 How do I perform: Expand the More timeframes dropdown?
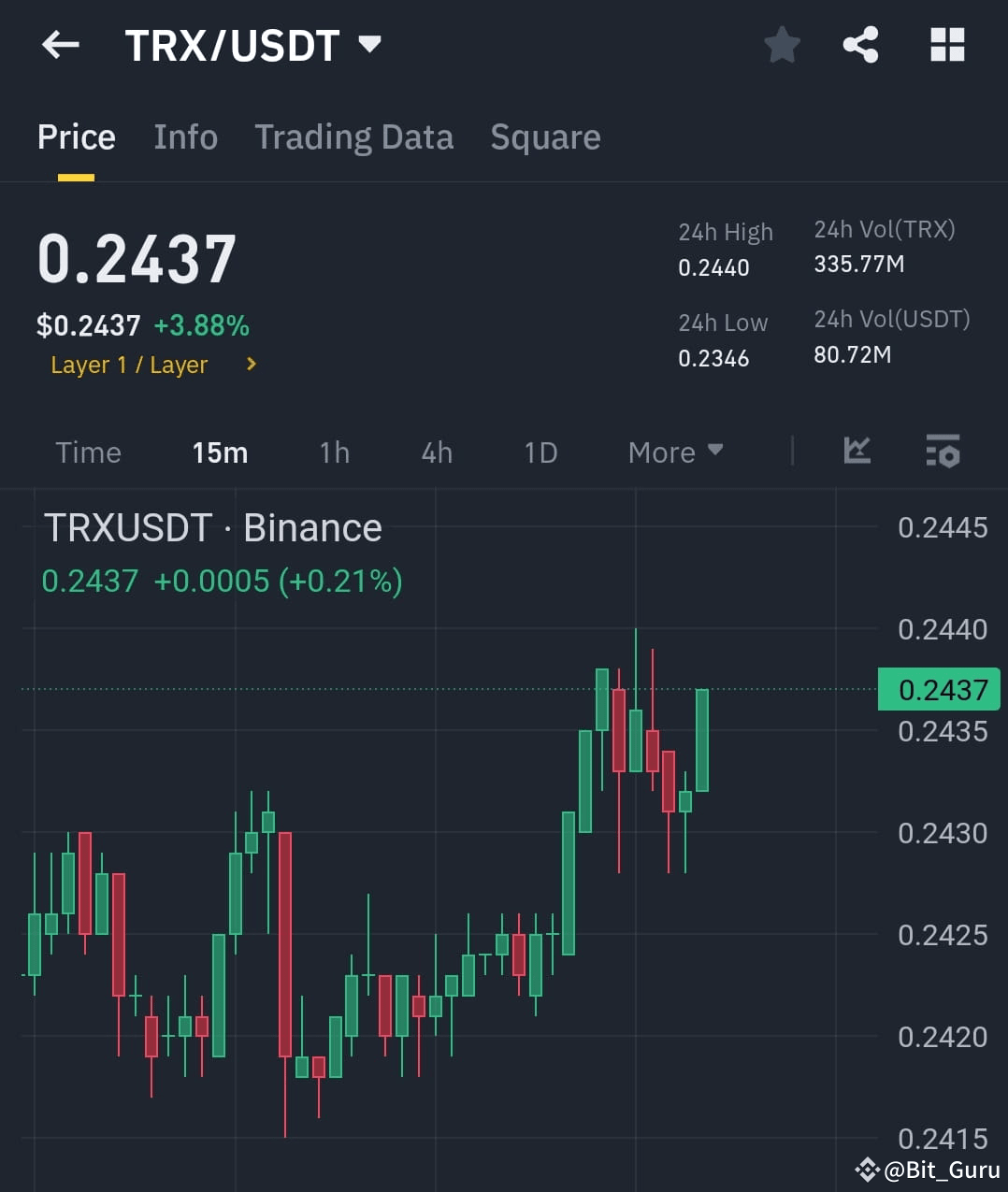675,452
